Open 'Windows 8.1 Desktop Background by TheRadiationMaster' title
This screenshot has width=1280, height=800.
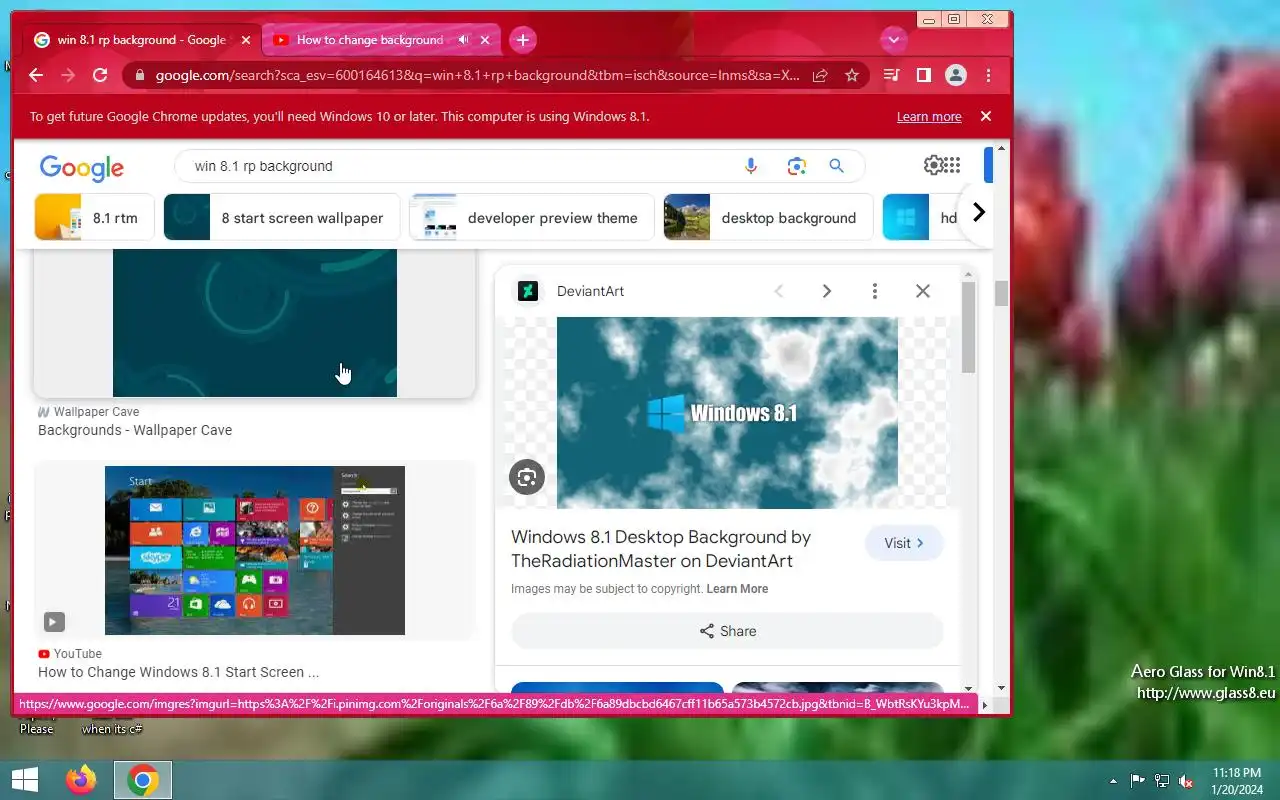coord(661,549)
